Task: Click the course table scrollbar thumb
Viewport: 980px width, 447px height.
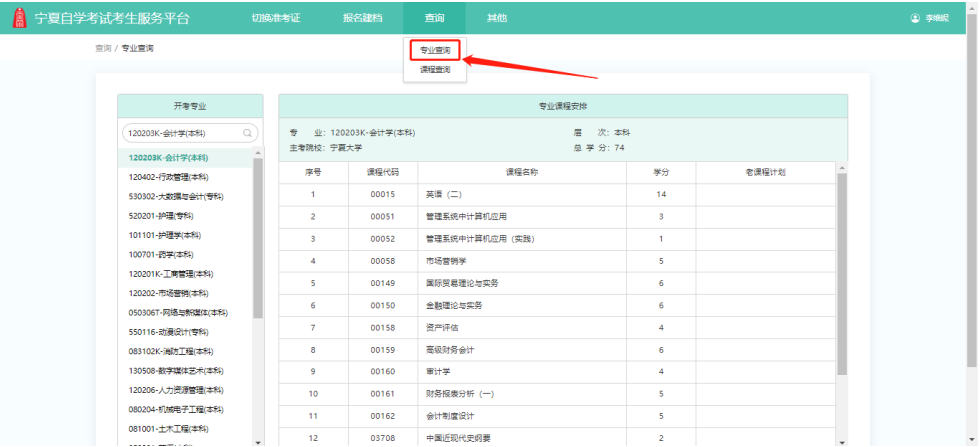Action: [842, 274]
